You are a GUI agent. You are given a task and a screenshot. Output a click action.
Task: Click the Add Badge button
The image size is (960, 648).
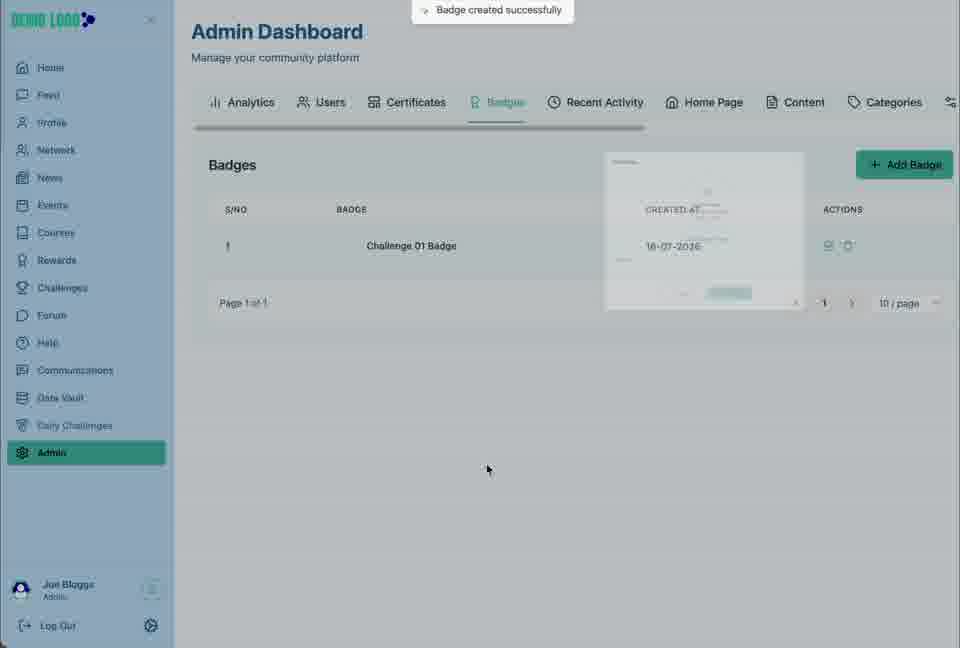pyautogui.click(x=904, y=165)
